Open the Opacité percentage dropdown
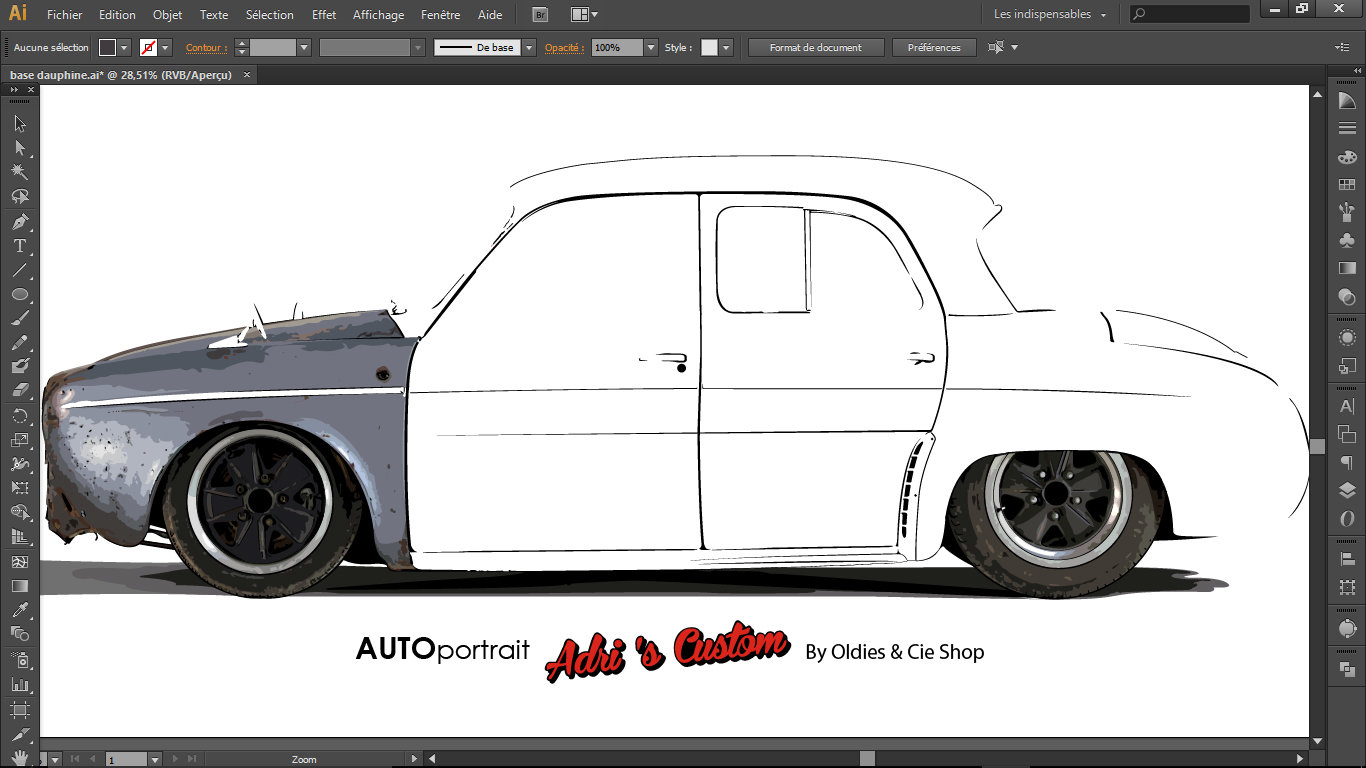This screenshot has width=1366, height=768. pos(651,48)
